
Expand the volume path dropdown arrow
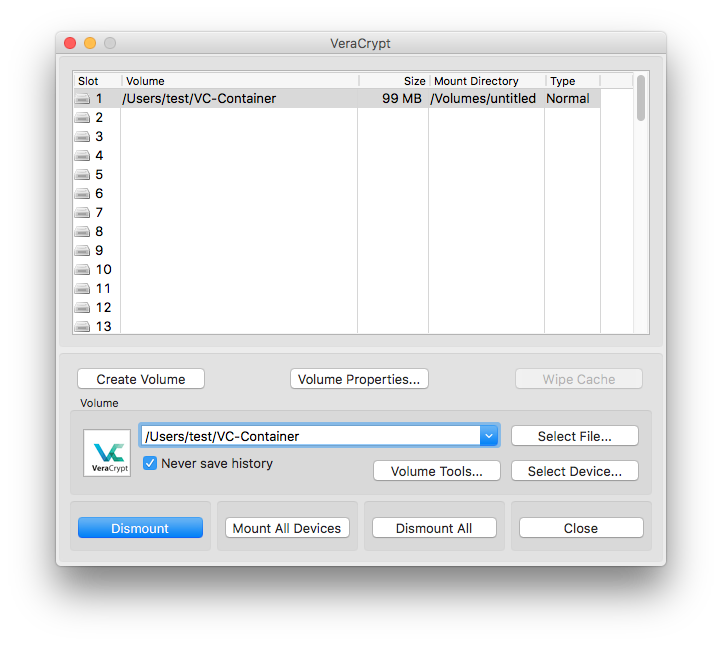tap(488, 436)
